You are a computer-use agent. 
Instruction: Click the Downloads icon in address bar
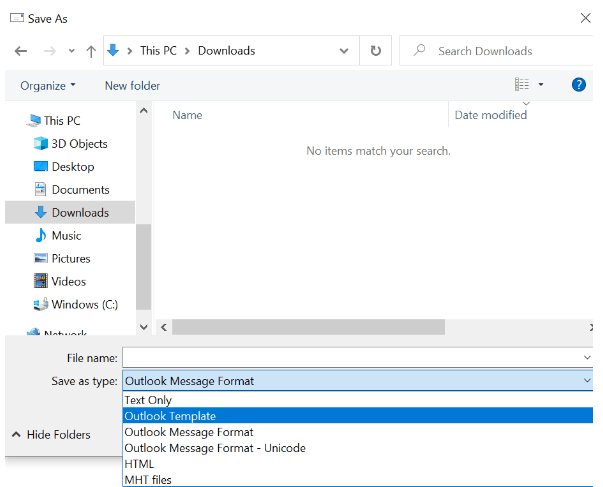click(113, 50)
